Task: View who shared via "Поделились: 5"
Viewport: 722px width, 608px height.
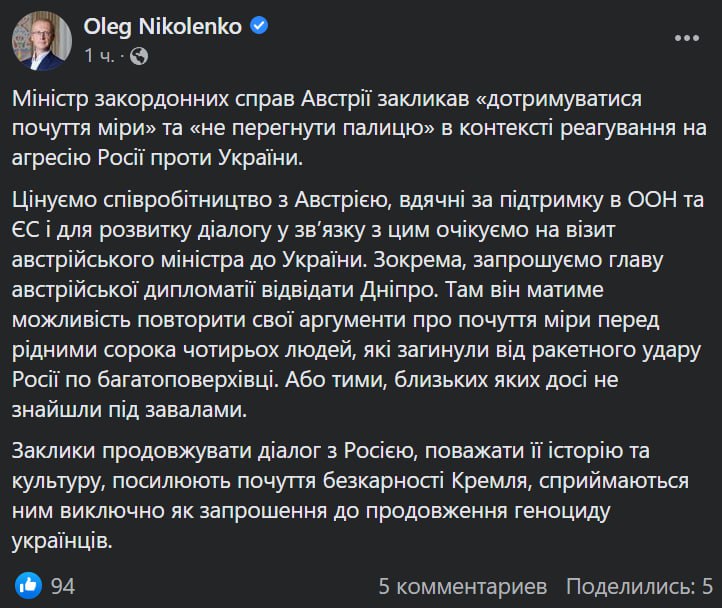Action: point(638,585)
